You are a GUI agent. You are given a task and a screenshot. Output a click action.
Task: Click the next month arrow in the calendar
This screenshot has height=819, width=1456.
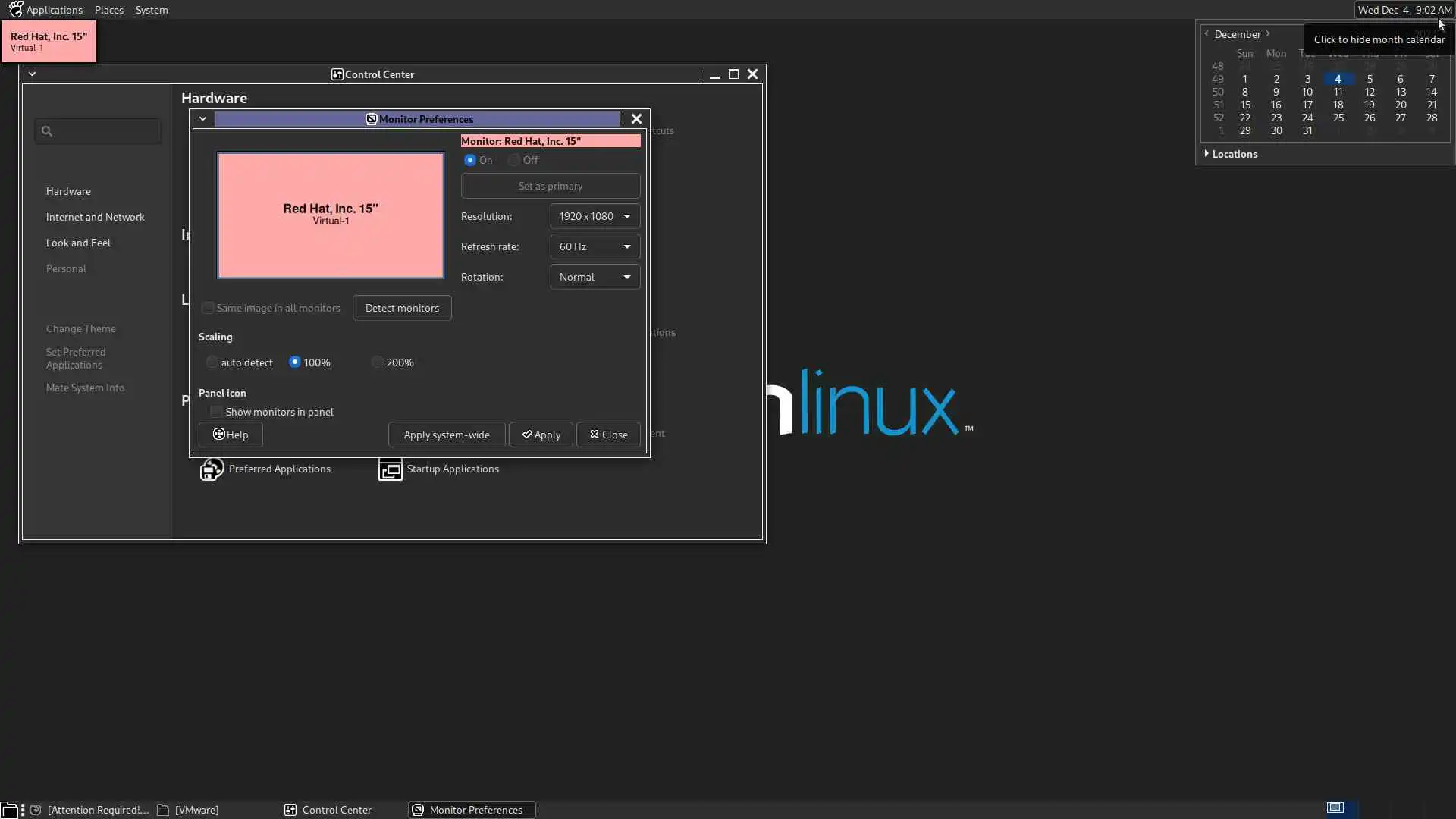(x=1268, y=34)
